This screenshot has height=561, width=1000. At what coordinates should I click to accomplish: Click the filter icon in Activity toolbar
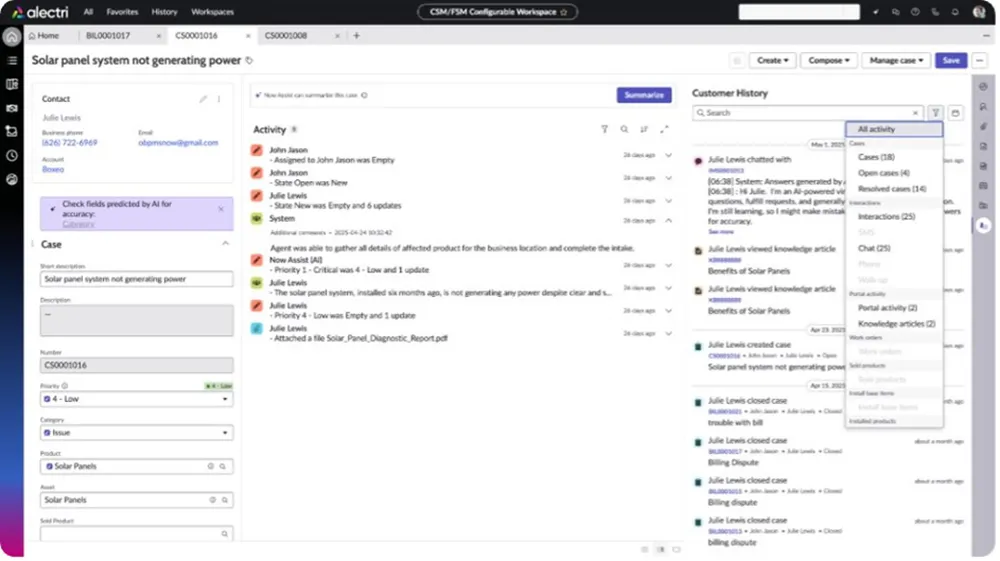click(x=604, y=129)
